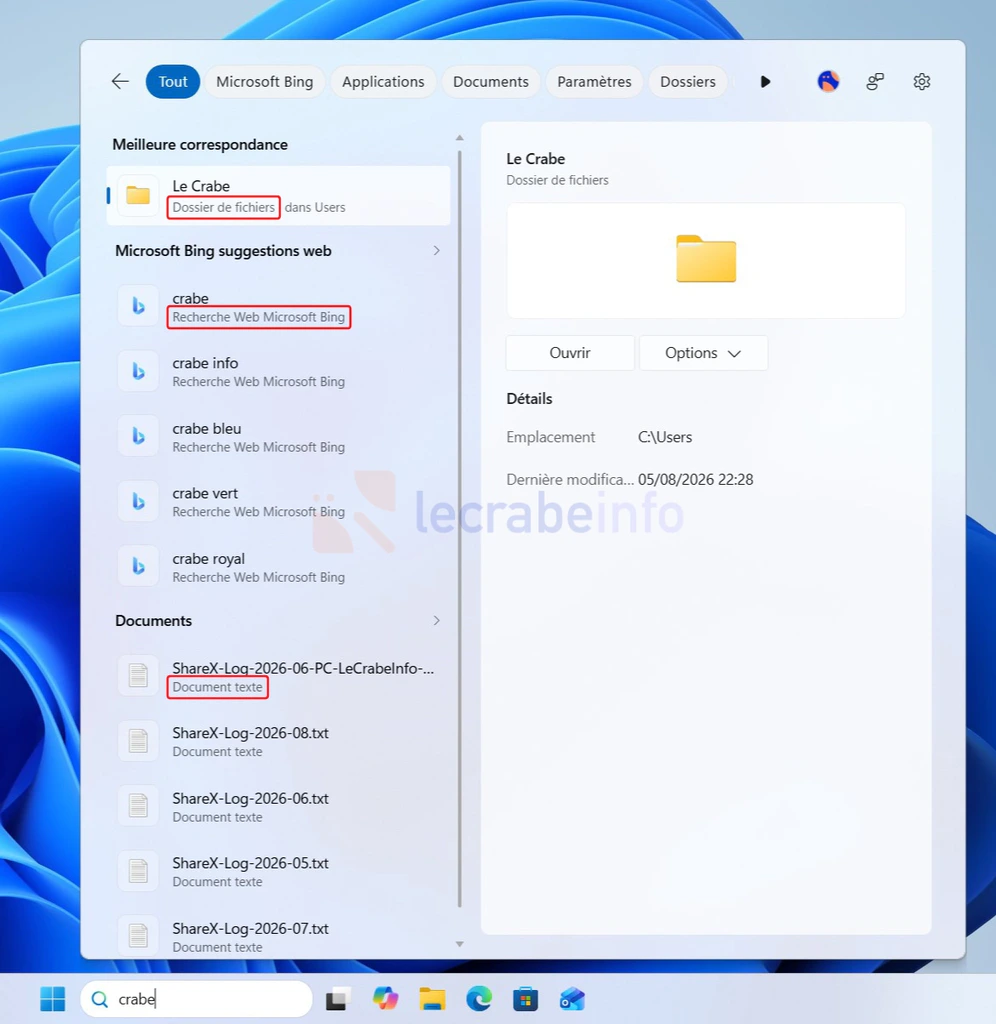Open ShareX-Log-2026-06.txt file name
The width and height of the screenshot is (996, 1024).
(250, 798)
